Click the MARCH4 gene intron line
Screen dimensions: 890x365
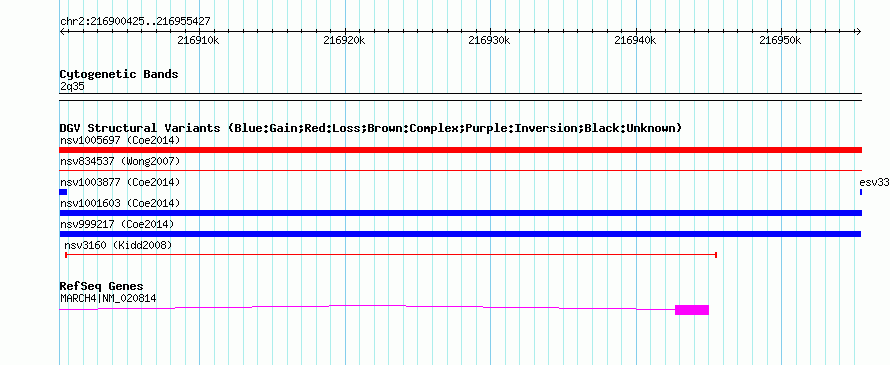pos(367,307)
